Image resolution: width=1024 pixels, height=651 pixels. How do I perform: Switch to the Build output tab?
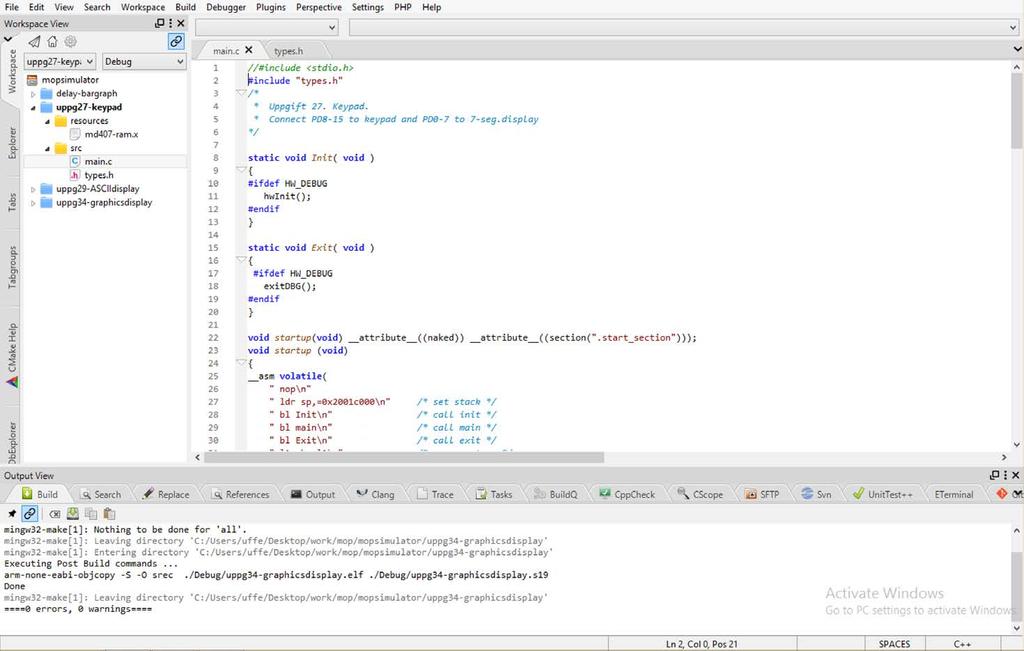point(39,494)
